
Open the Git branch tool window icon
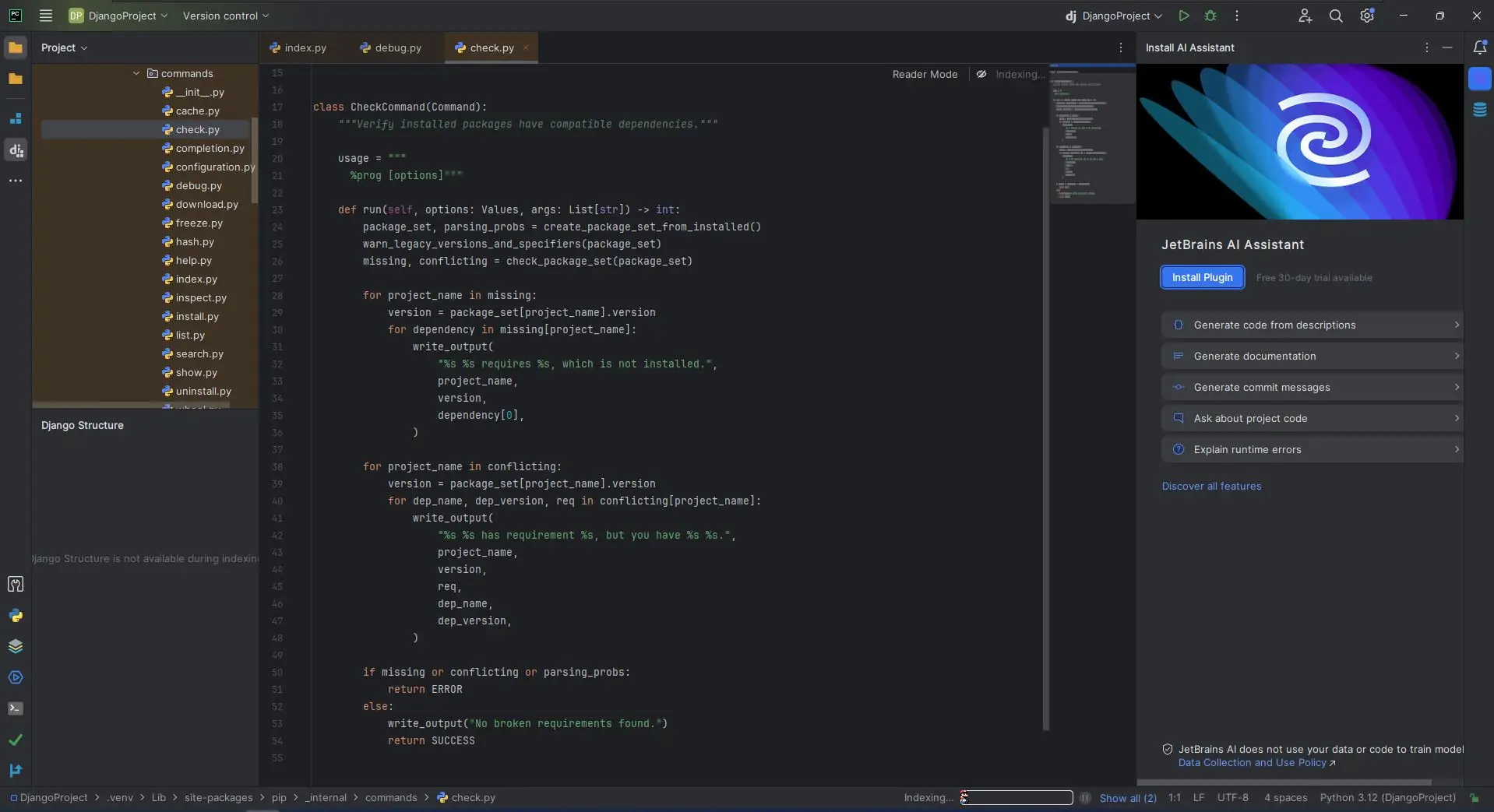(16, 770)
